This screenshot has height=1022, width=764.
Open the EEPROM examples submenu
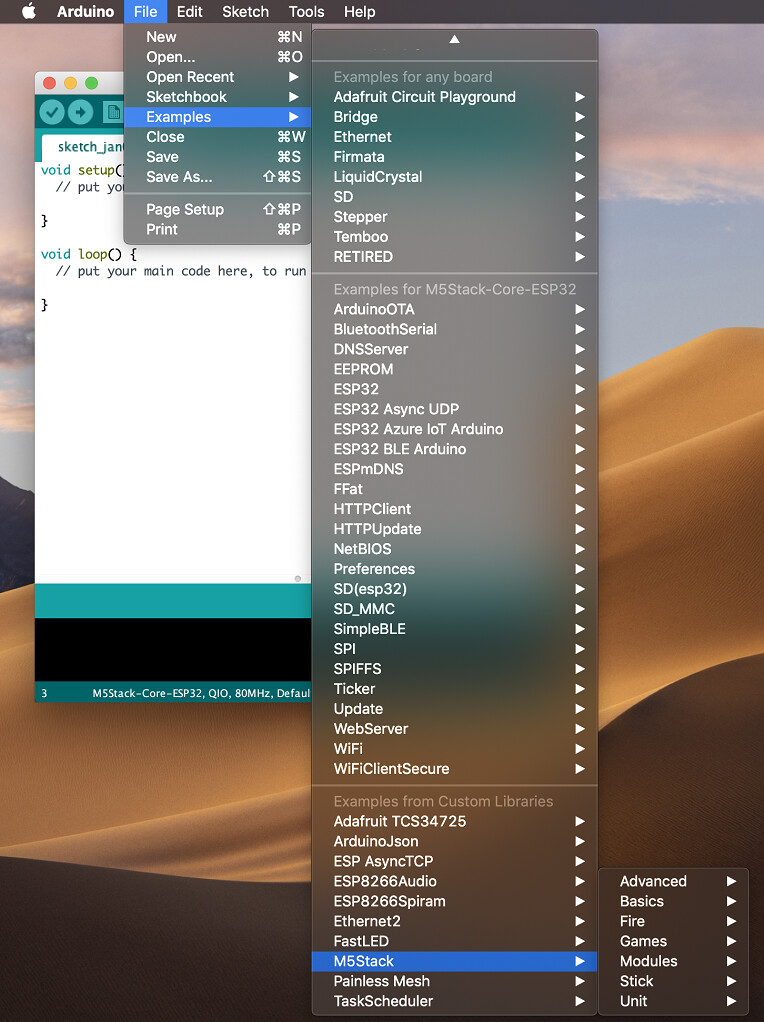point(455,370)
